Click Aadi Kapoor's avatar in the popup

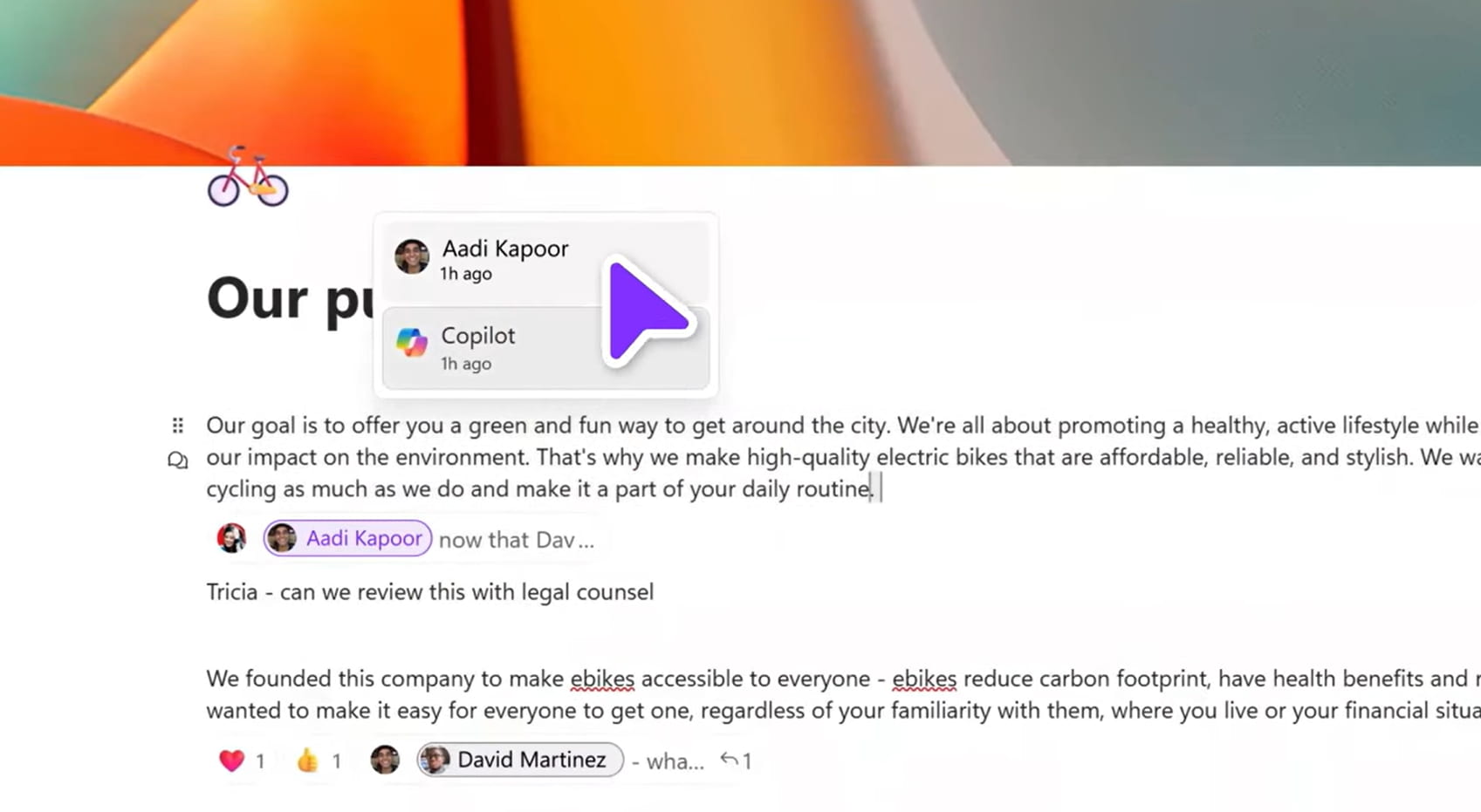pyautogui.click(x=412, y=256)
